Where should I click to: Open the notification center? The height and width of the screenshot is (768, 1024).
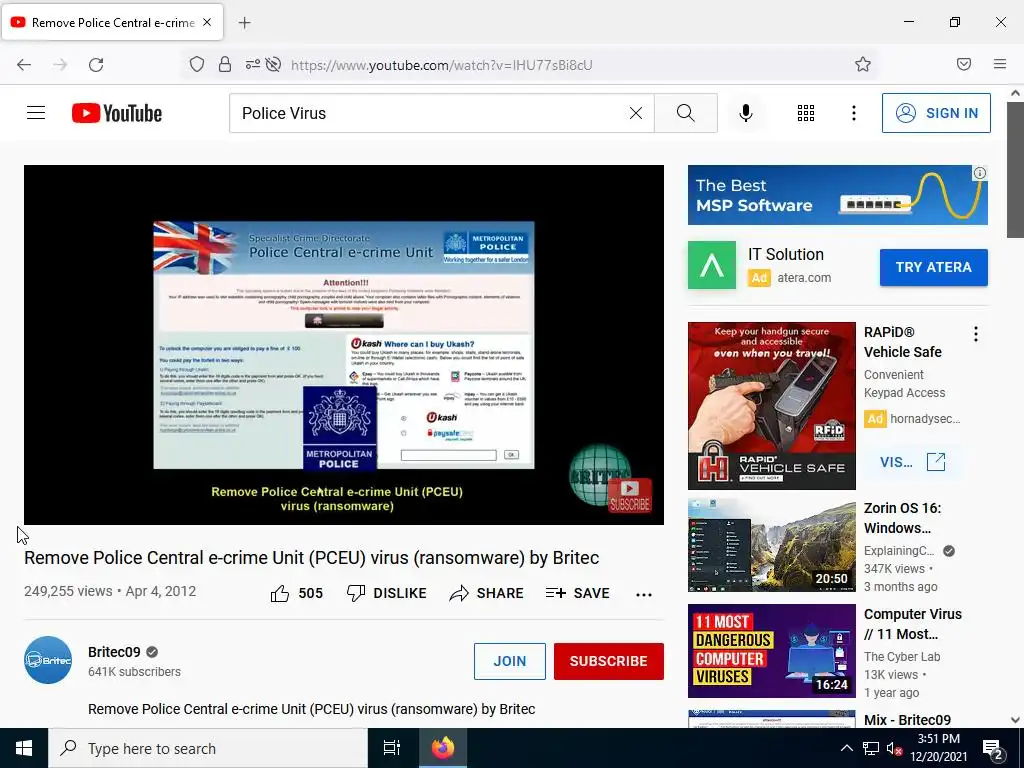pyautogui.click(x=993, y=748)
